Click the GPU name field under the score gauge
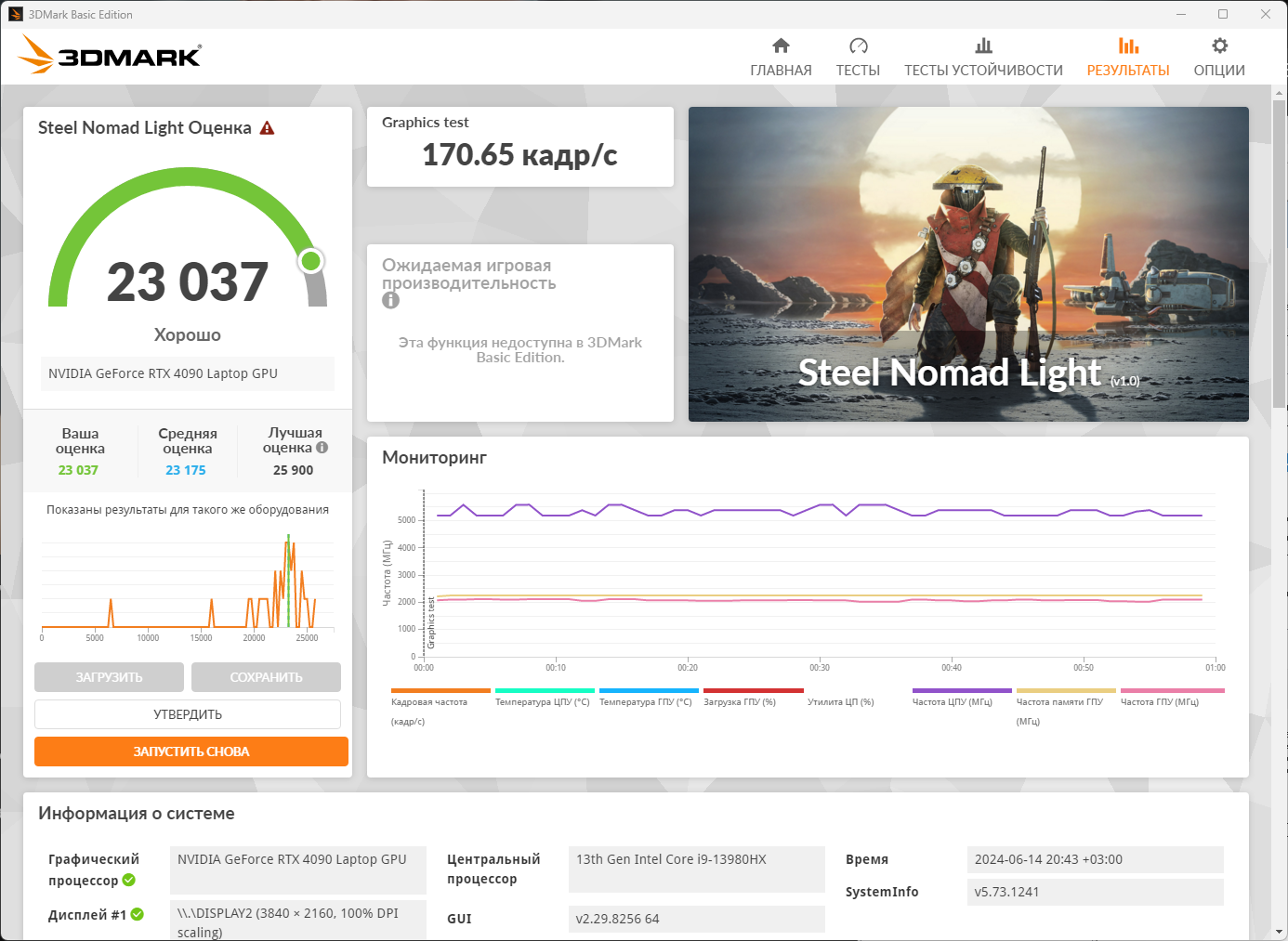Screen dimensions: 1288x941 point(188,373)
